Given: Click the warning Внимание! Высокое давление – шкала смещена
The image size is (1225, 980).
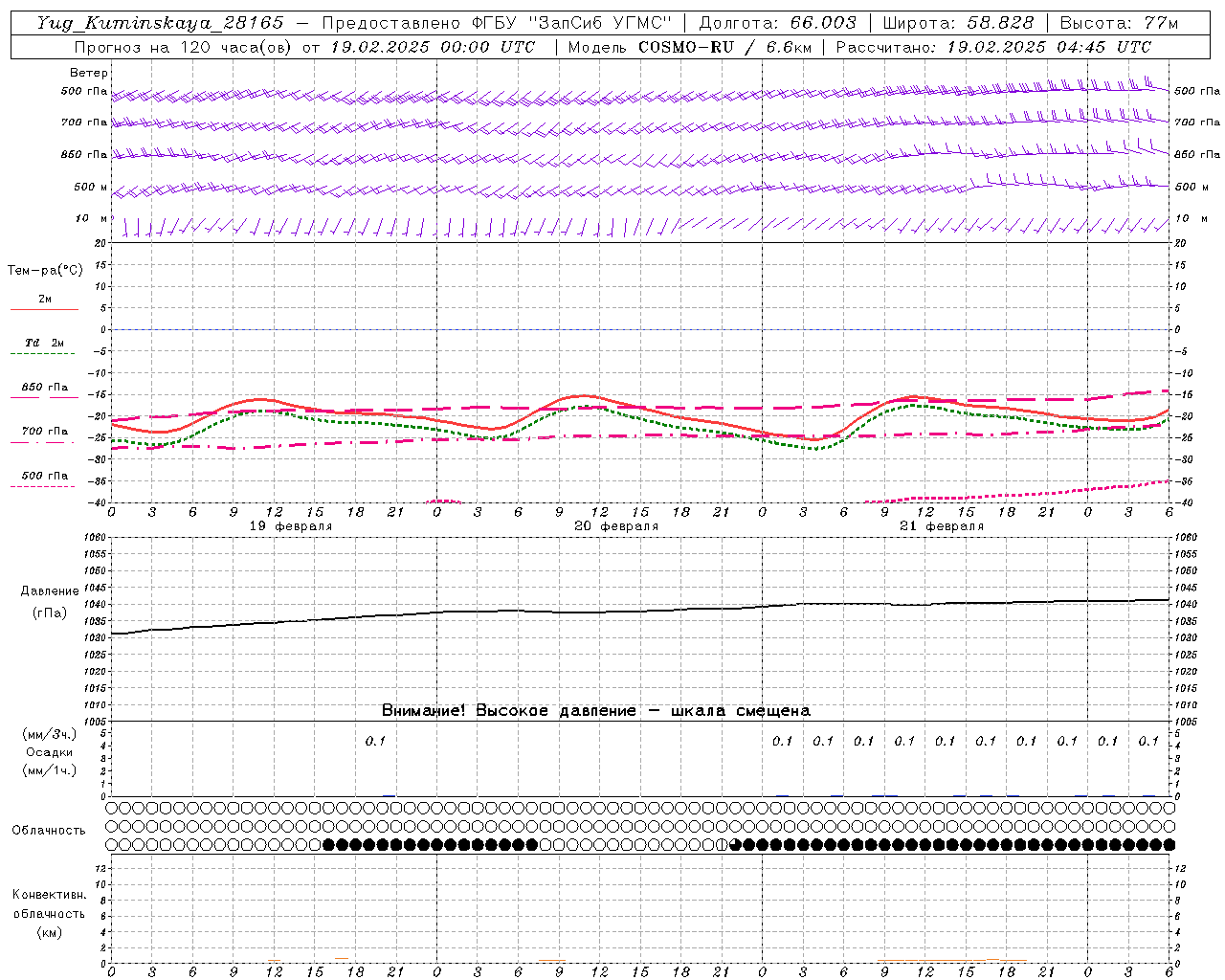Looking at the screenshot, I should (596, 711).
